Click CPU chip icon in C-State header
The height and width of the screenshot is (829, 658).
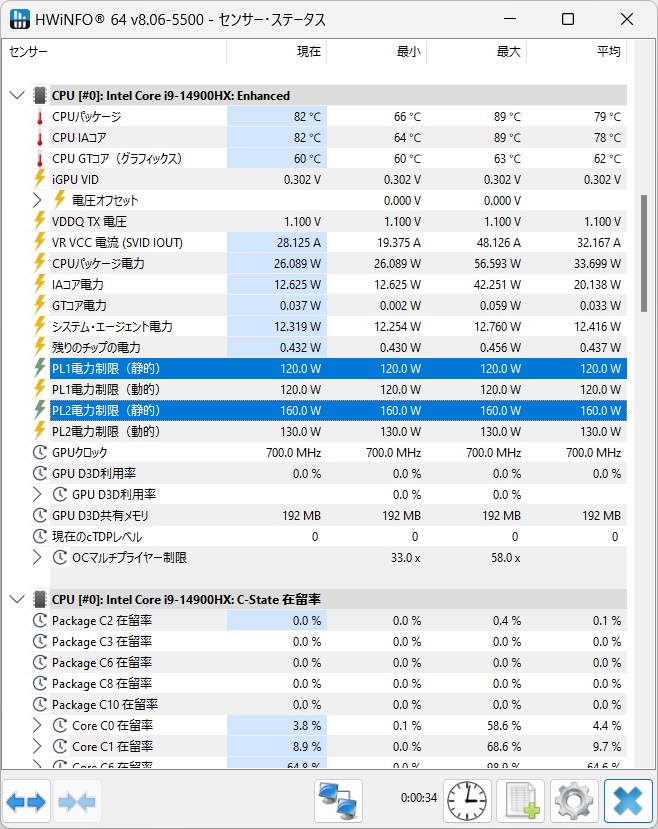[x=40, y=600]
